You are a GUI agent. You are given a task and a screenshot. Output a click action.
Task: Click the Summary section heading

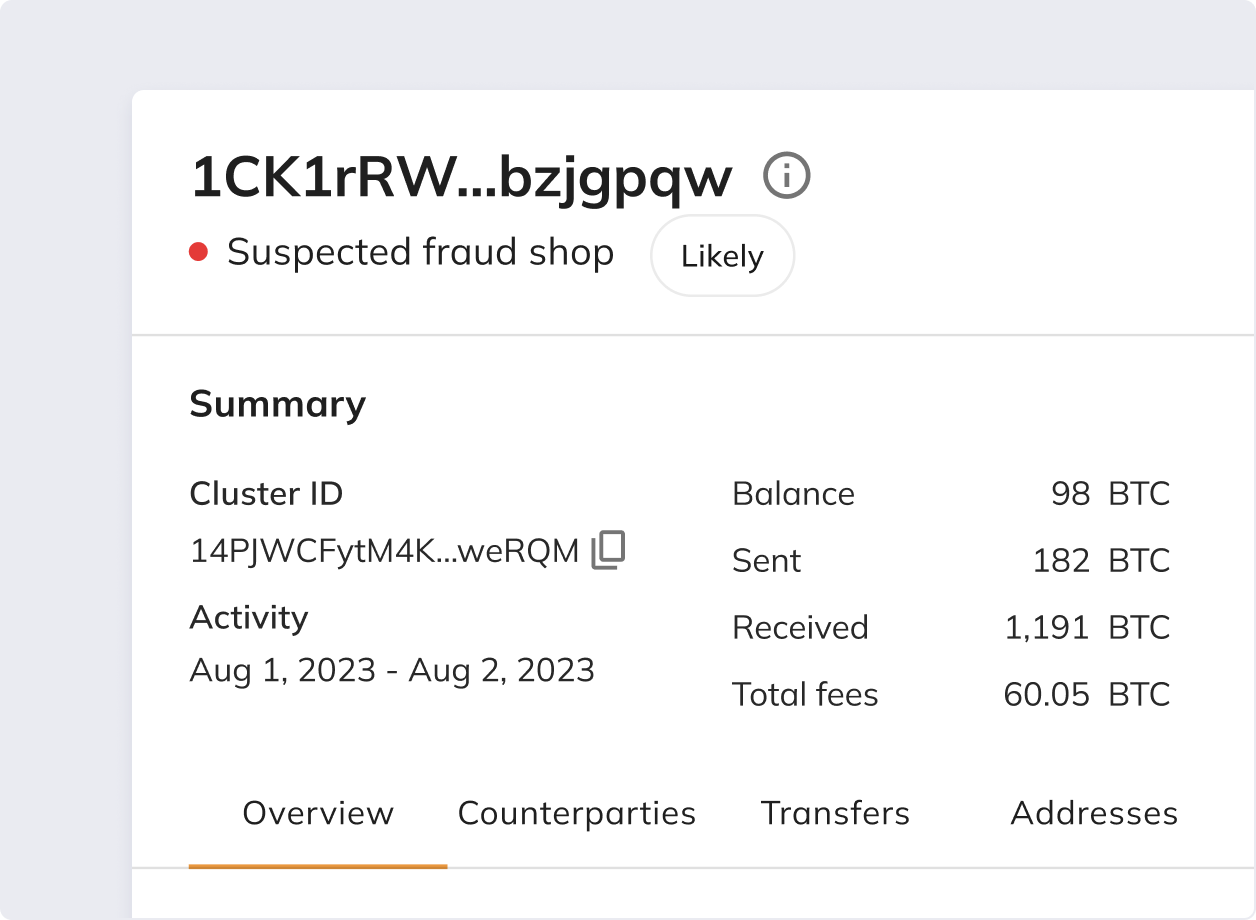[x=277, y=404]
